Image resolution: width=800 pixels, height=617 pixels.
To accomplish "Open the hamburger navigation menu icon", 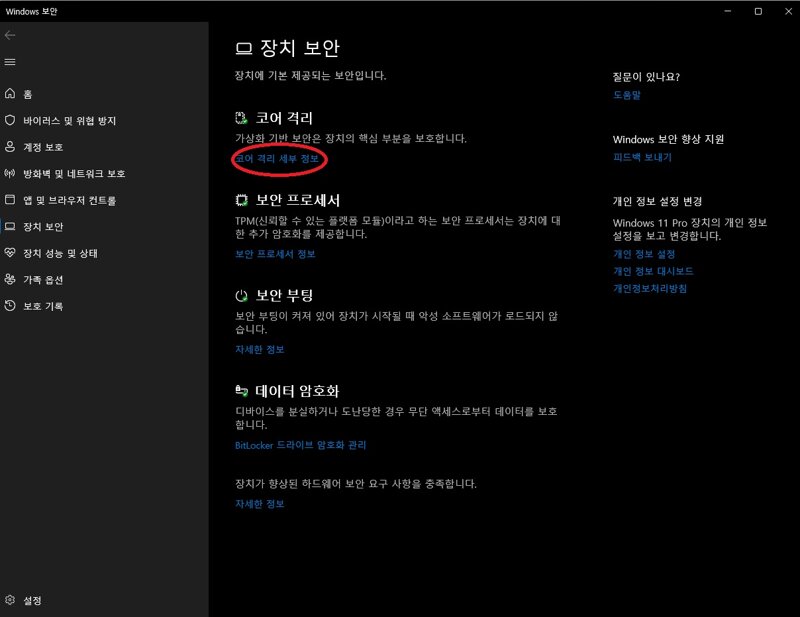I will click(10, 62).
